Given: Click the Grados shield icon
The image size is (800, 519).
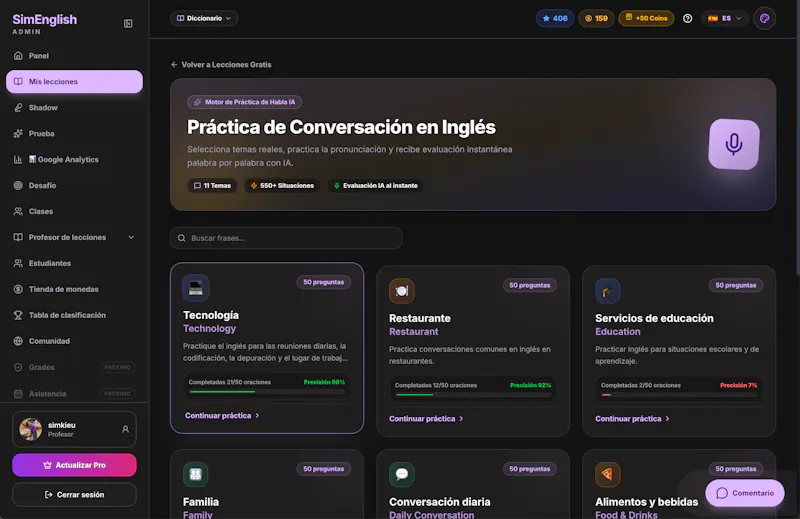Looking at the screenshot, I should [x=18, y=367].
